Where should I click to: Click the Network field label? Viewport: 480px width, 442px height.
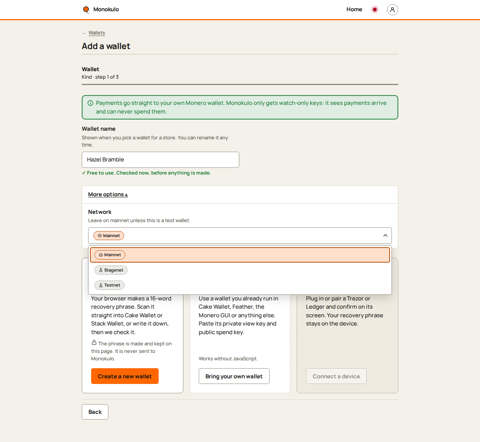coord(100,212)
